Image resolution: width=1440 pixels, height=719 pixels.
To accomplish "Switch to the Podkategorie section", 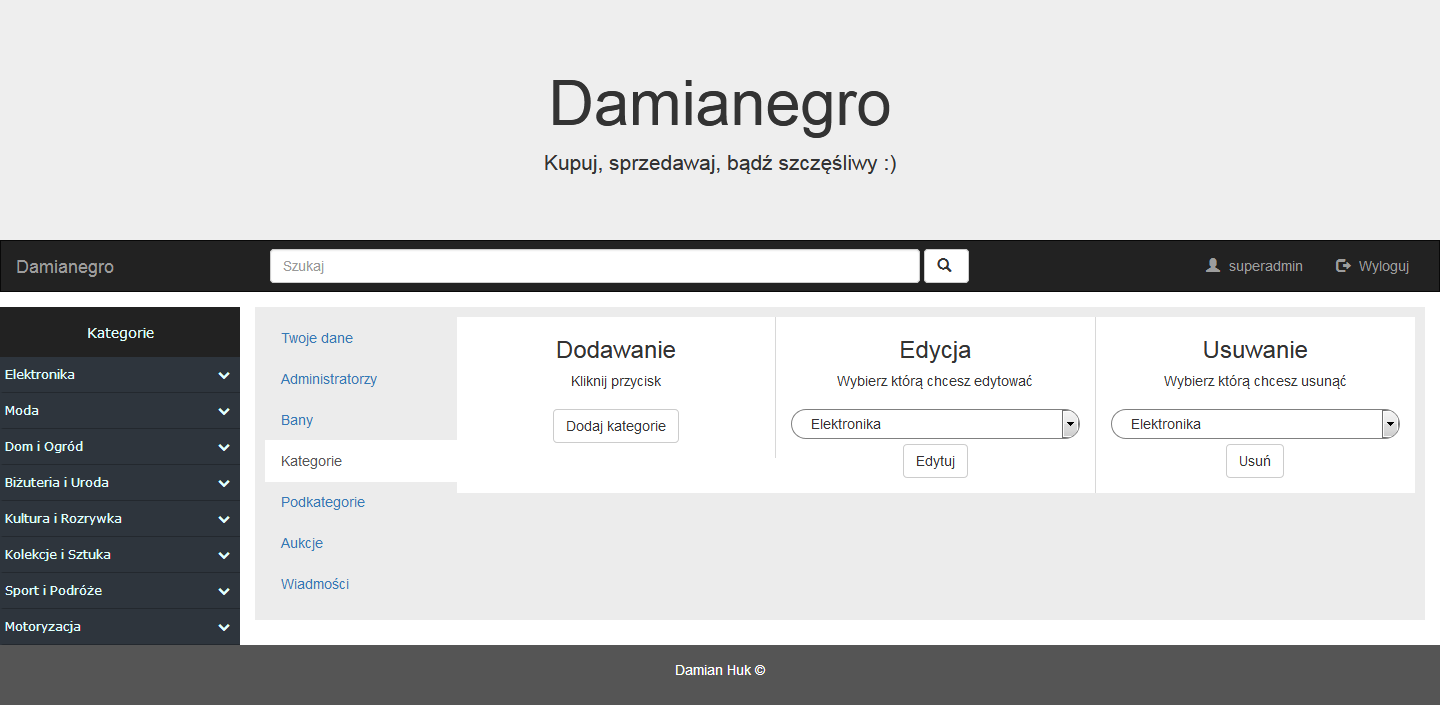I will pyautogui.click(x=322, y=502).
